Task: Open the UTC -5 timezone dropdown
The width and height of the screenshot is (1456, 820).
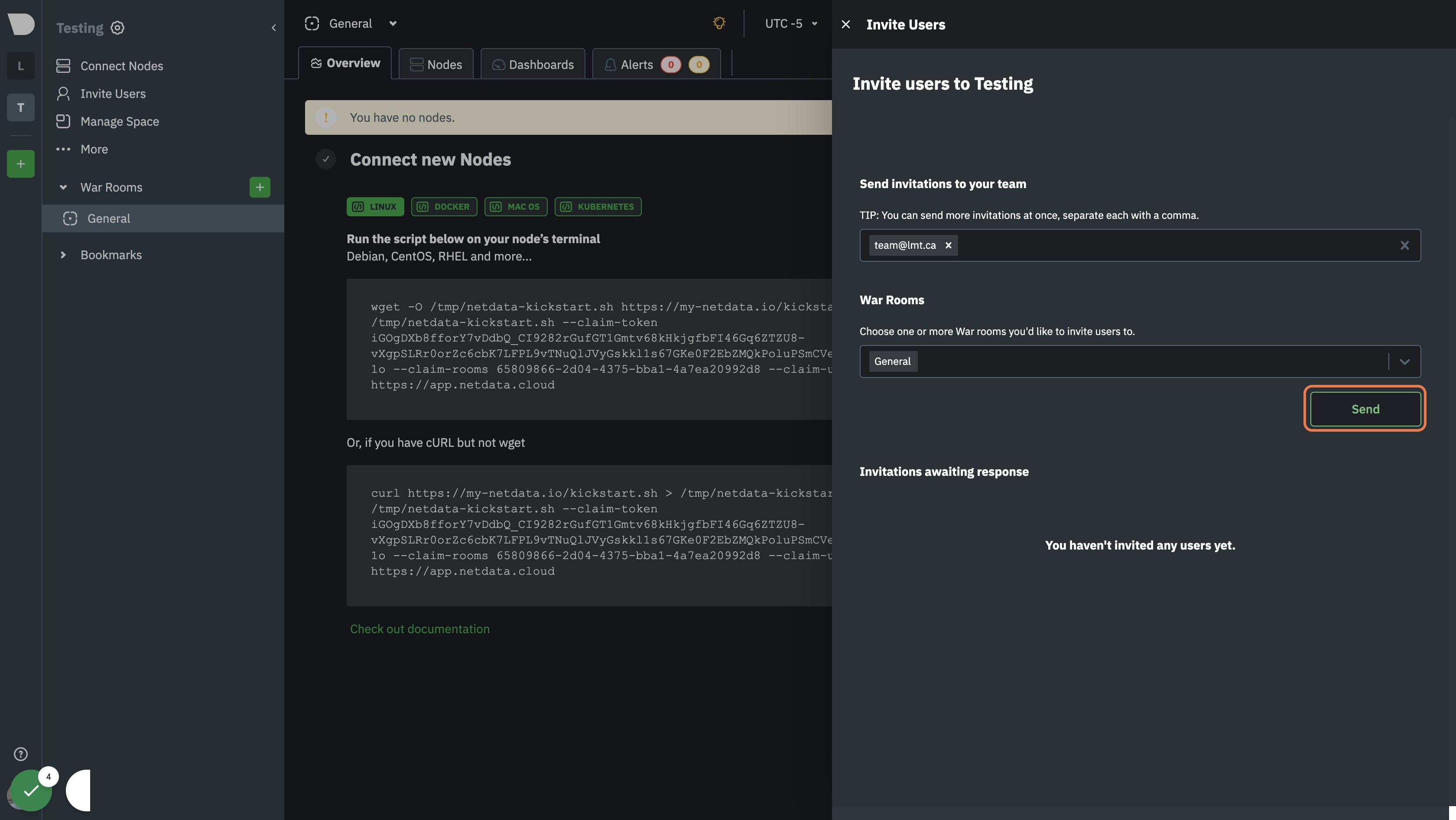Action: [791, 23]
